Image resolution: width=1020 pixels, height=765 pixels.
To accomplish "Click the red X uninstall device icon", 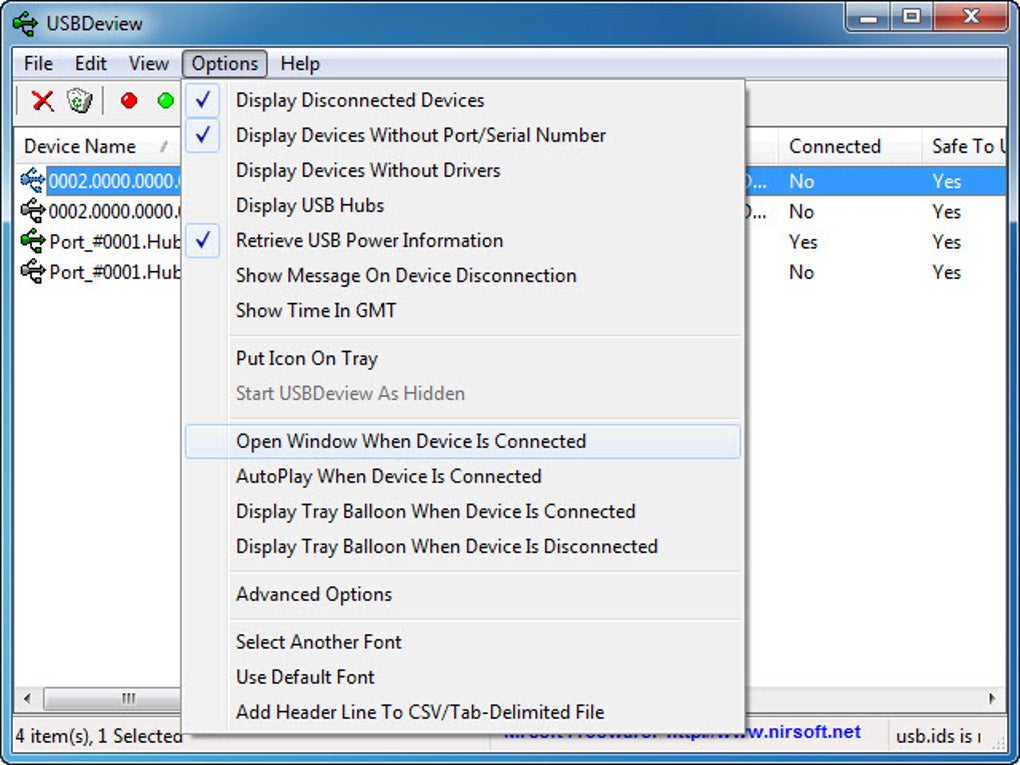I will pos(43,101).
